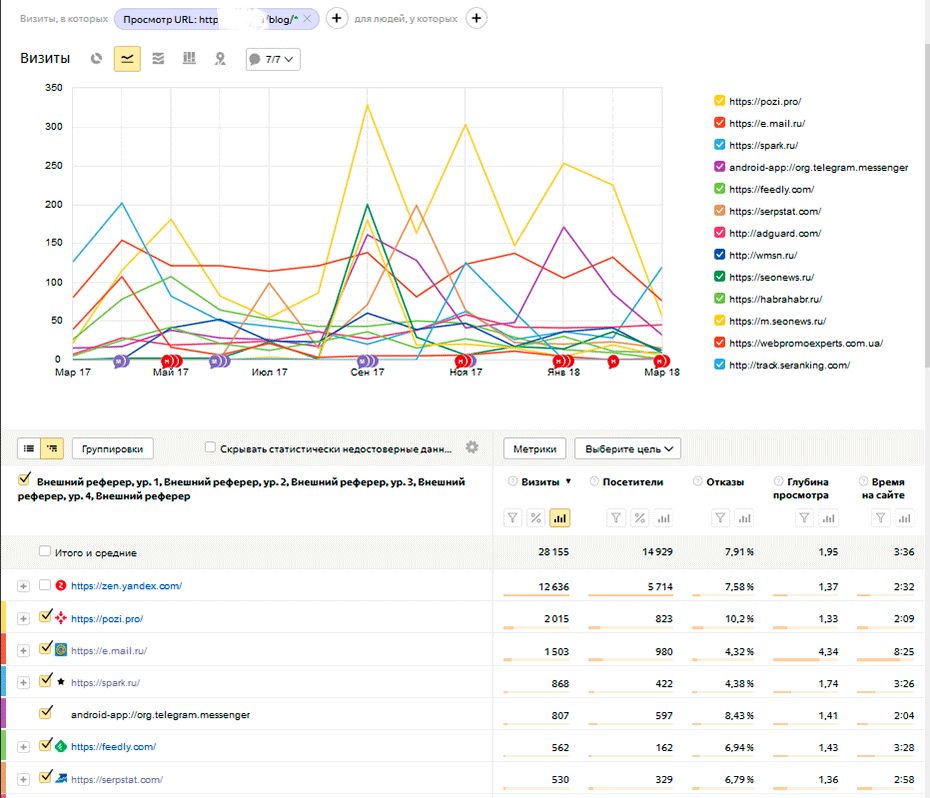This screenshot has height=798, width=930.
Task: Click chart note marker at Ноя 17
Action: (x=465, y=360)
